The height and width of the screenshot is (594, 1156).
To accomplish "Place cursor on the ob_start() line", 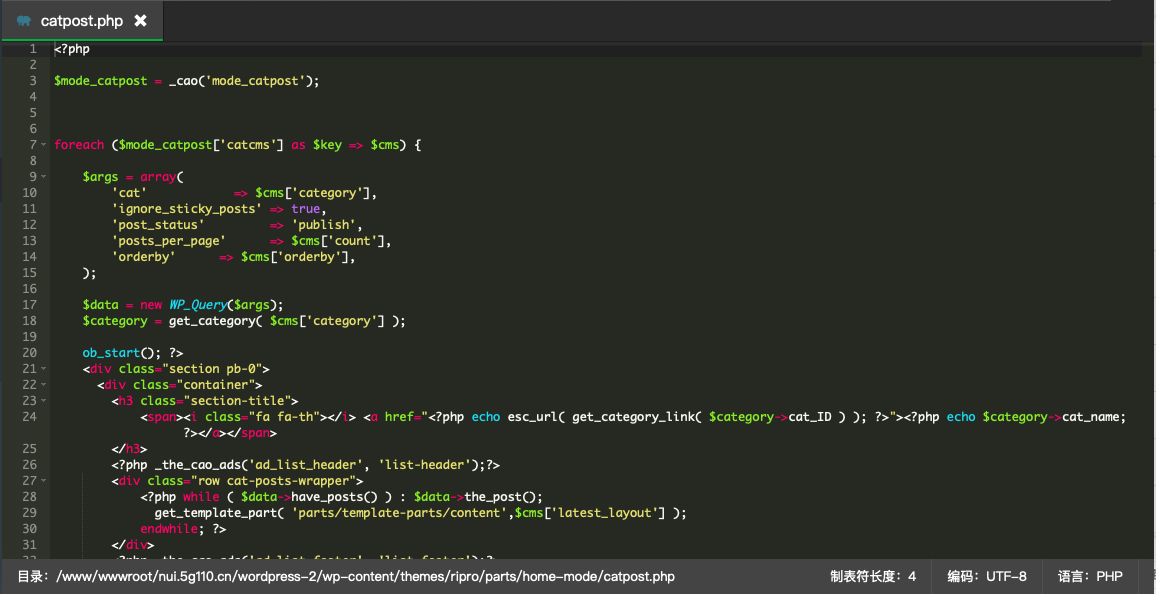I will tap(132, 353).
